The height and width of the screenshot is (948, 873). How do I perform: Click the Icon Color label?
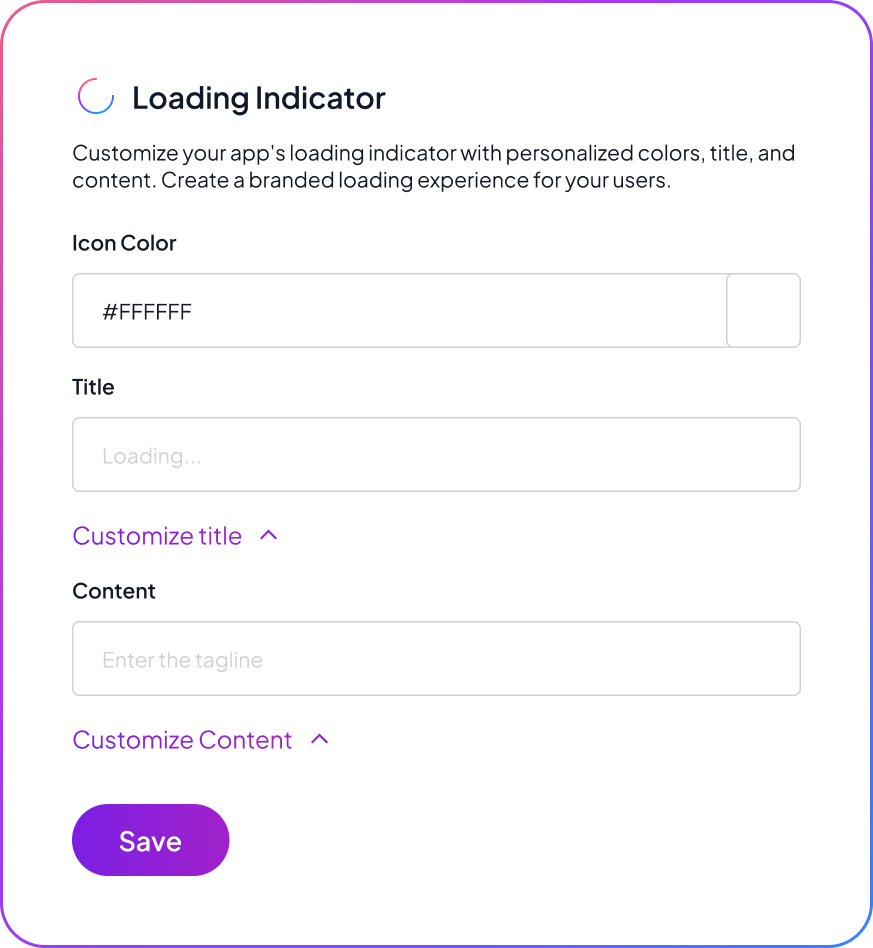pyautogui.click(x=124, y=243)
